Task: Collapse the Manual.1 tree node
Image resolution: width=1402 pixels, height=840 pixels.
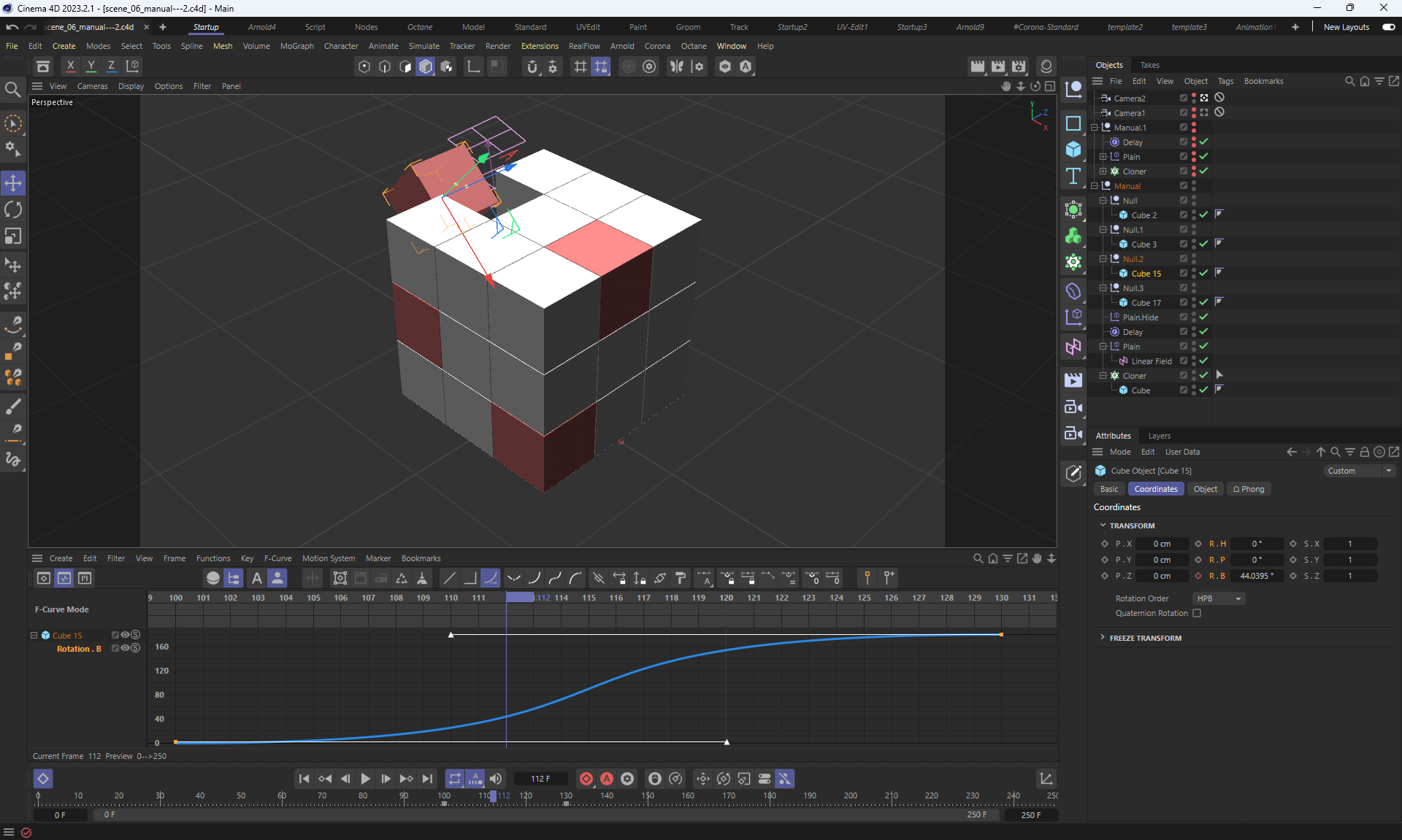Action: [1095, 128]
